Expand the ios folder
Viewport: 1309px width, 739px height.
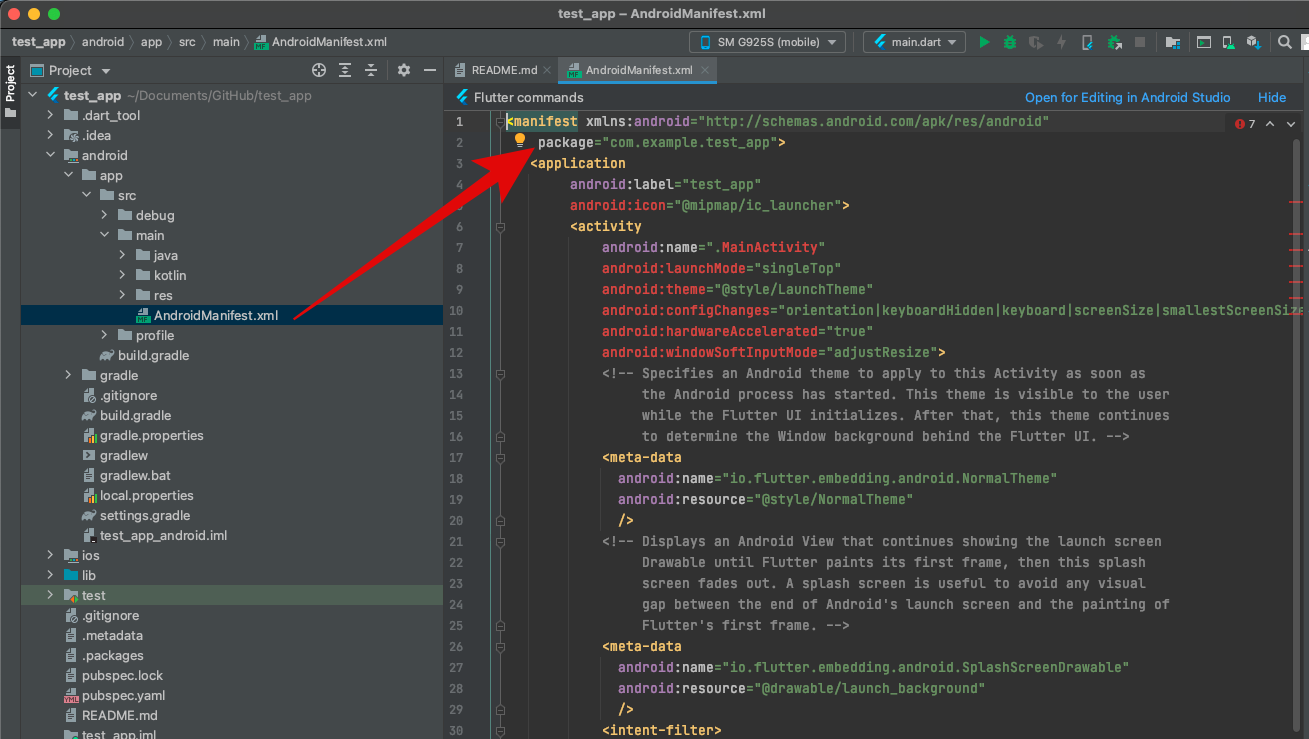point(51,555)
